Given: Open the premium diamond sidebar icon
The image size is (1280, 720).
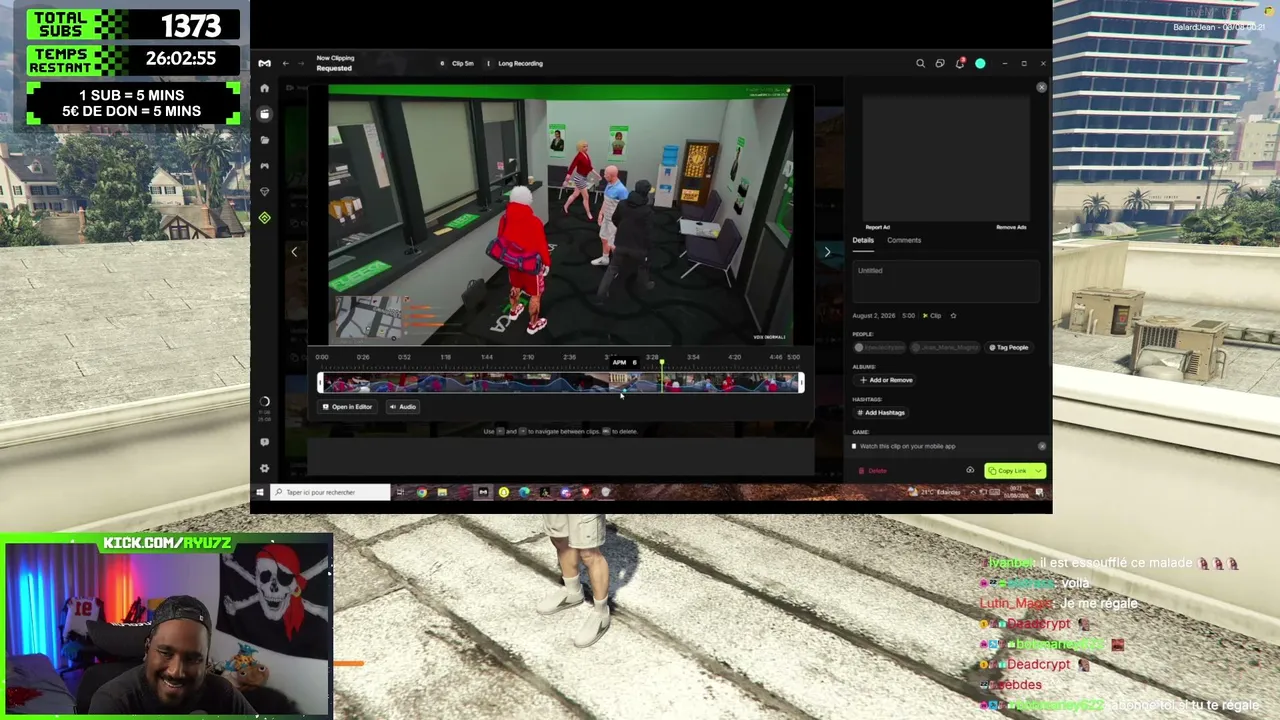Looking at the screenshot, I should [x=264, y=192].
